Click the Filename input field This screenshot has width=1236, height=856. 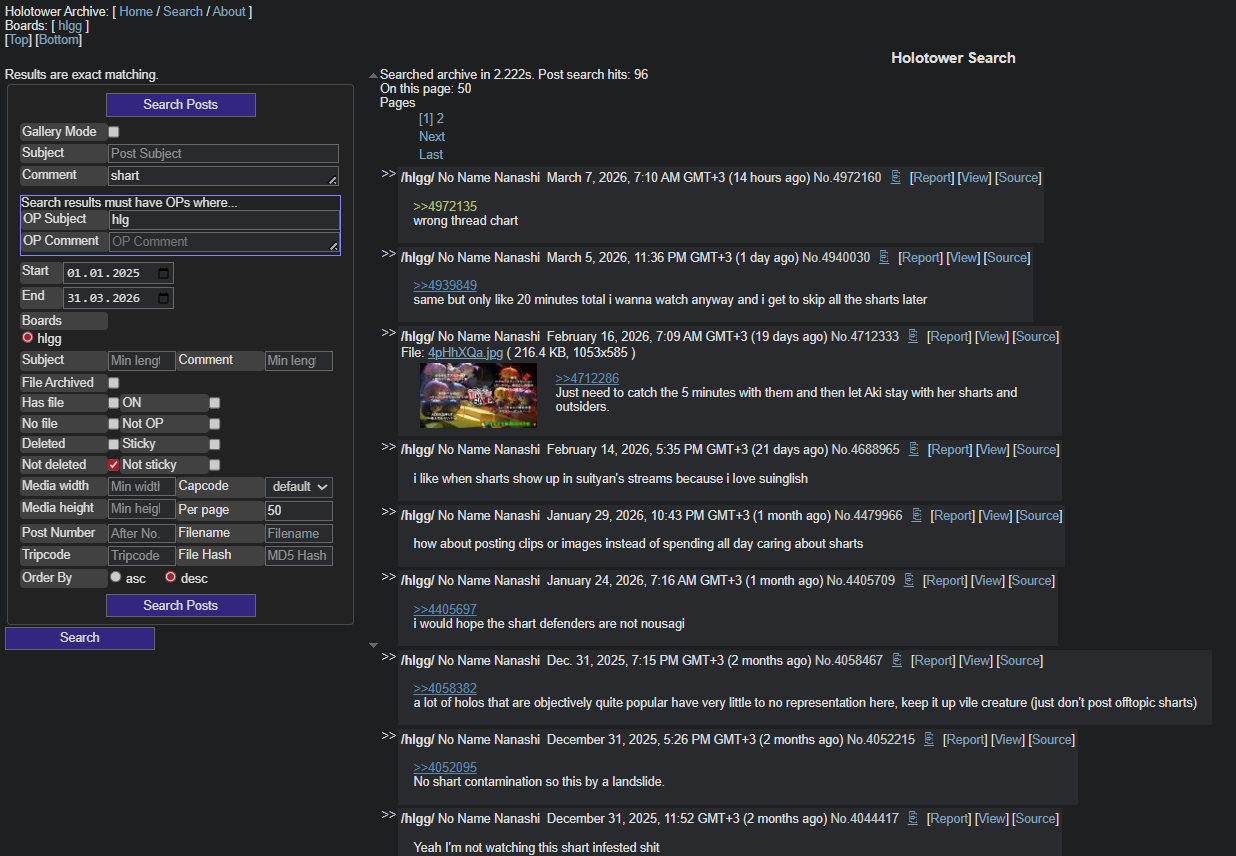(299, 534)
